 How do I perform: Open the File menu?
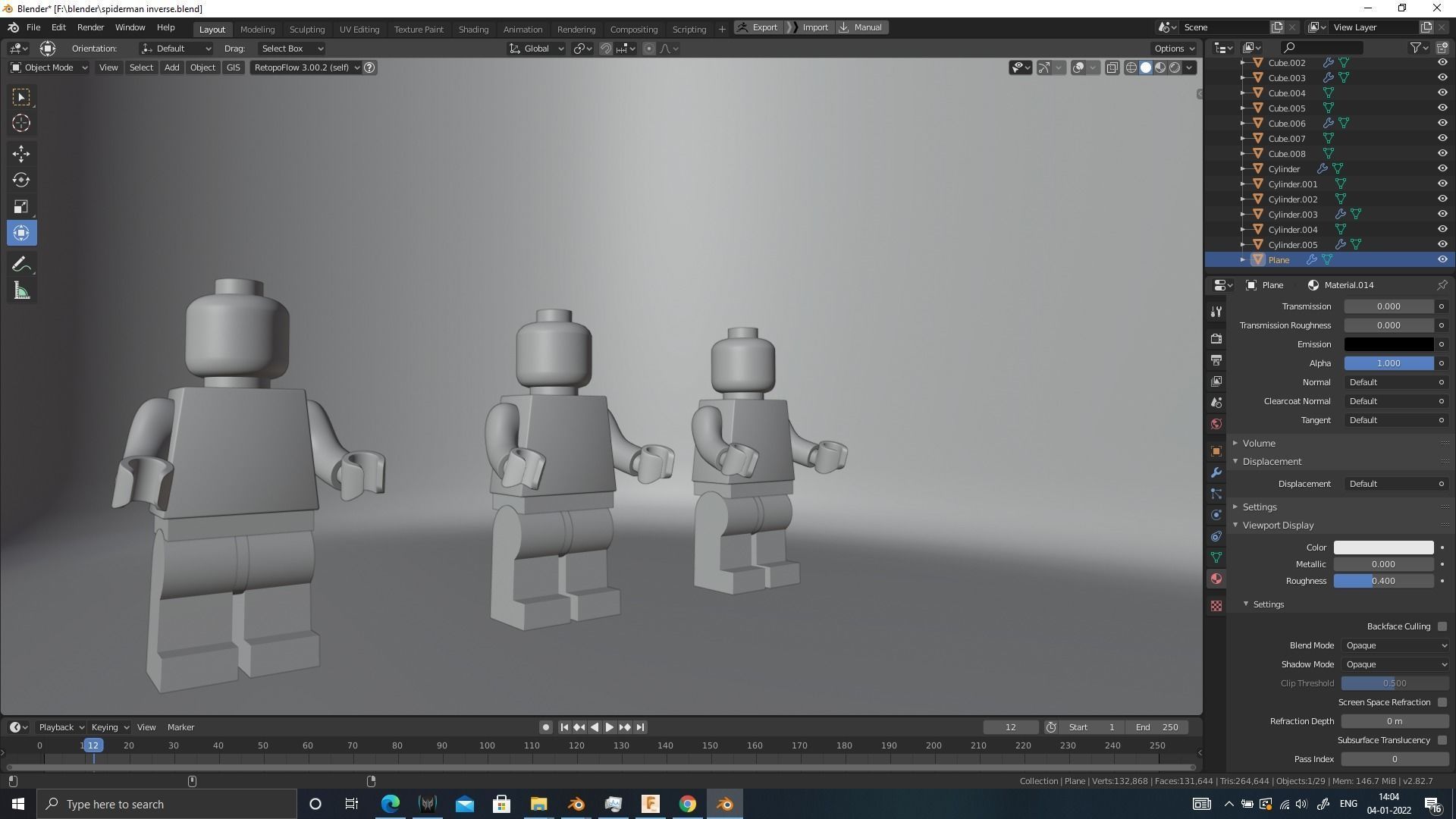pyautogui.click(x=33, y=27)
